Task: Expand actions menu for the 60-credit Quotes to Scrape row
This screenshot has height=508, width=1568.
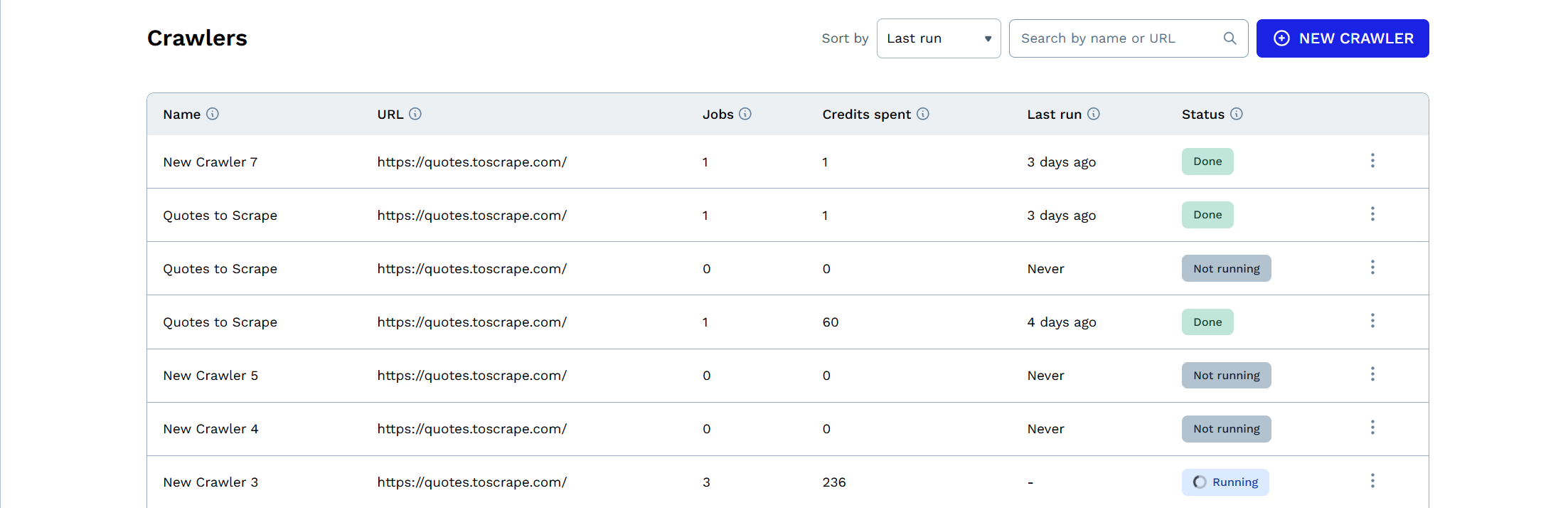Action: point(1372,321)
